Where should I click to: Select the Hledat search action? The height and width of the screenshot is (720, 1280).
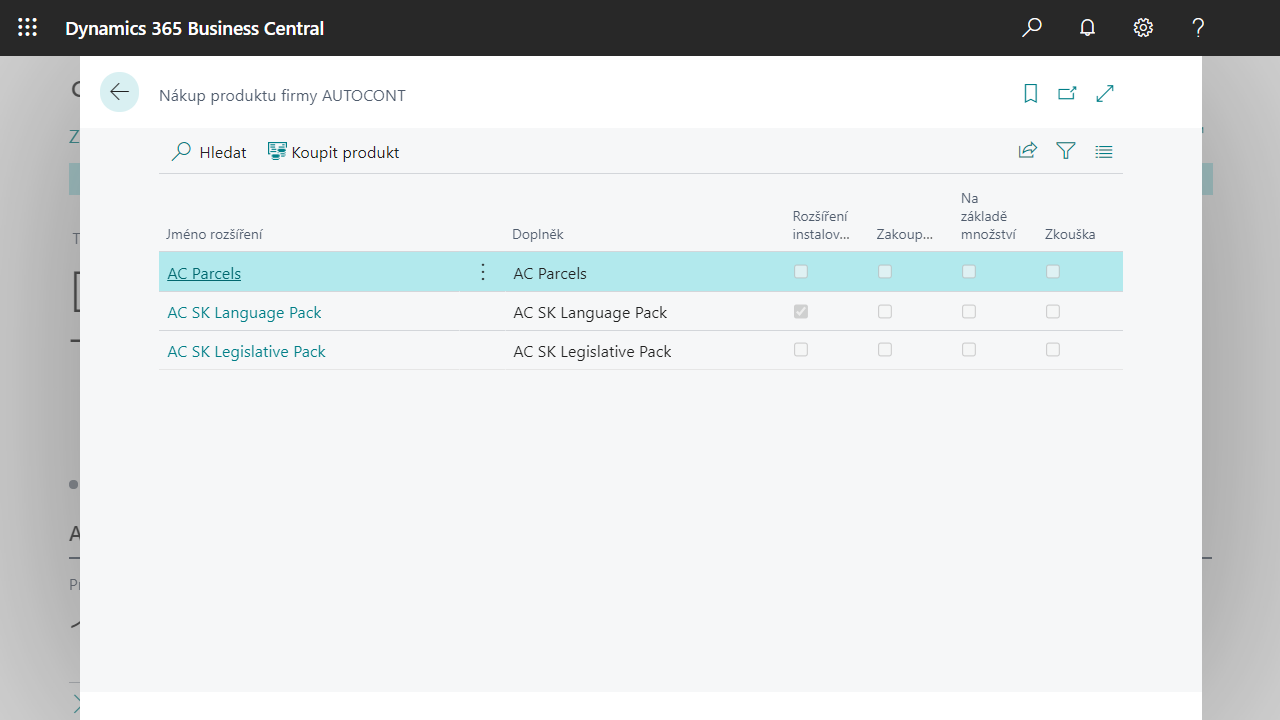(208, 152)
